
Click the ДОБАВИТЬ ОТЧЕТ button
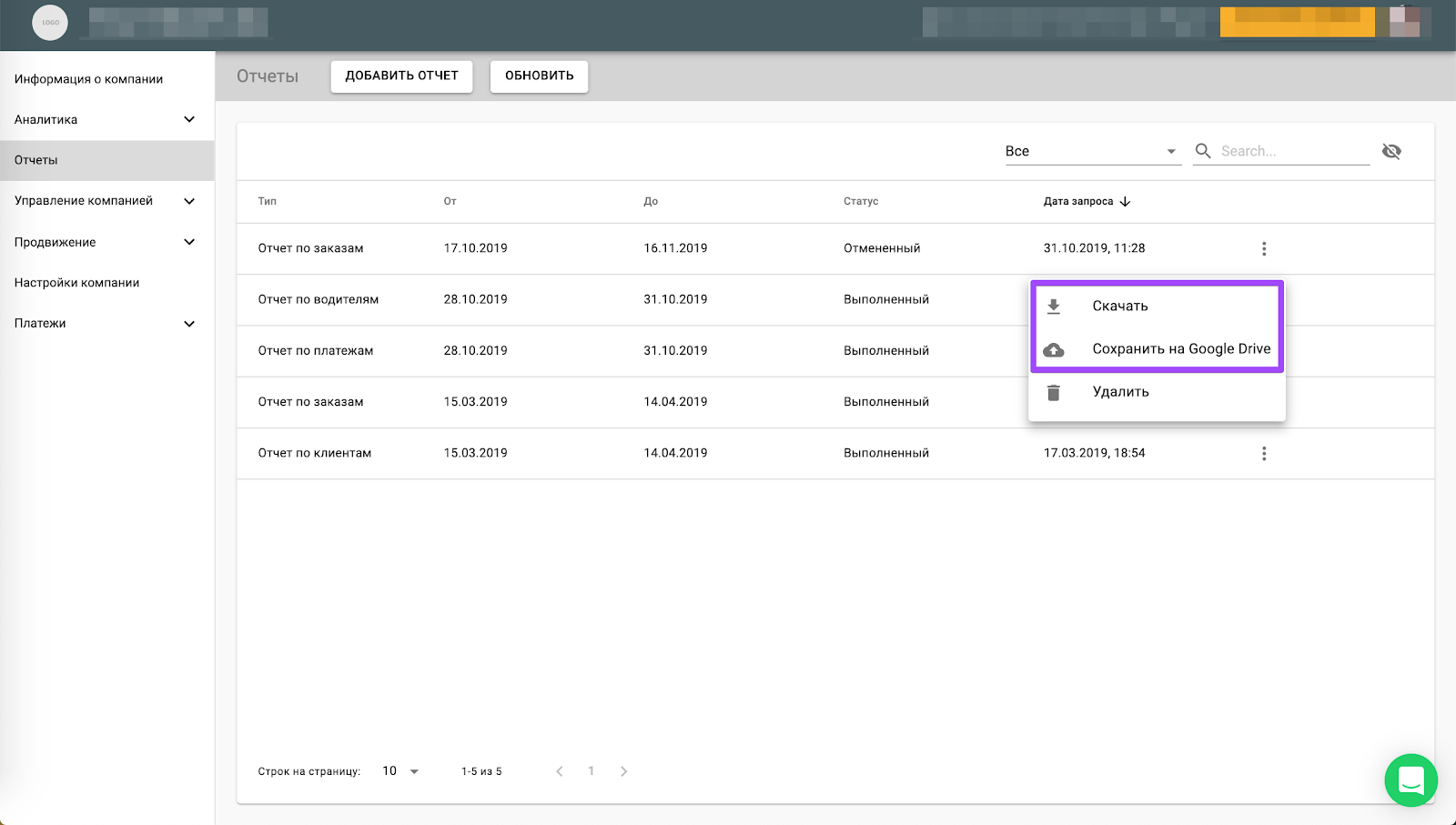click(x=401, y=76)
